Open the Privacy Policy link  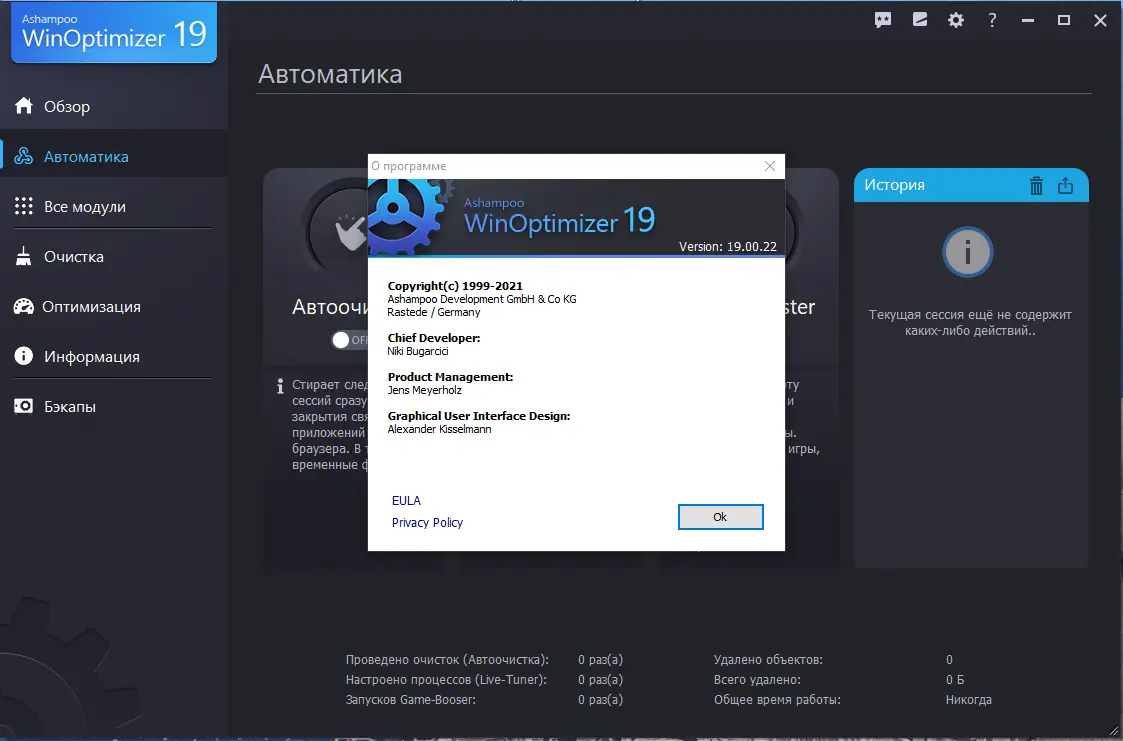(x=428, y=523)
